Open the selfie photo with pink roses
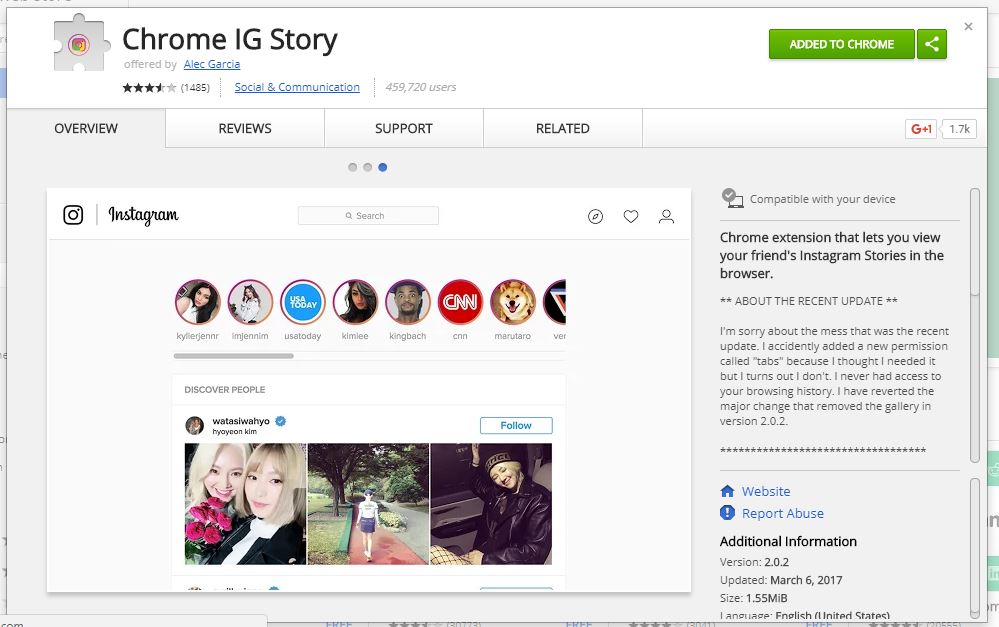The height and width of the screenshot is (627, 999). click(245, 504)
